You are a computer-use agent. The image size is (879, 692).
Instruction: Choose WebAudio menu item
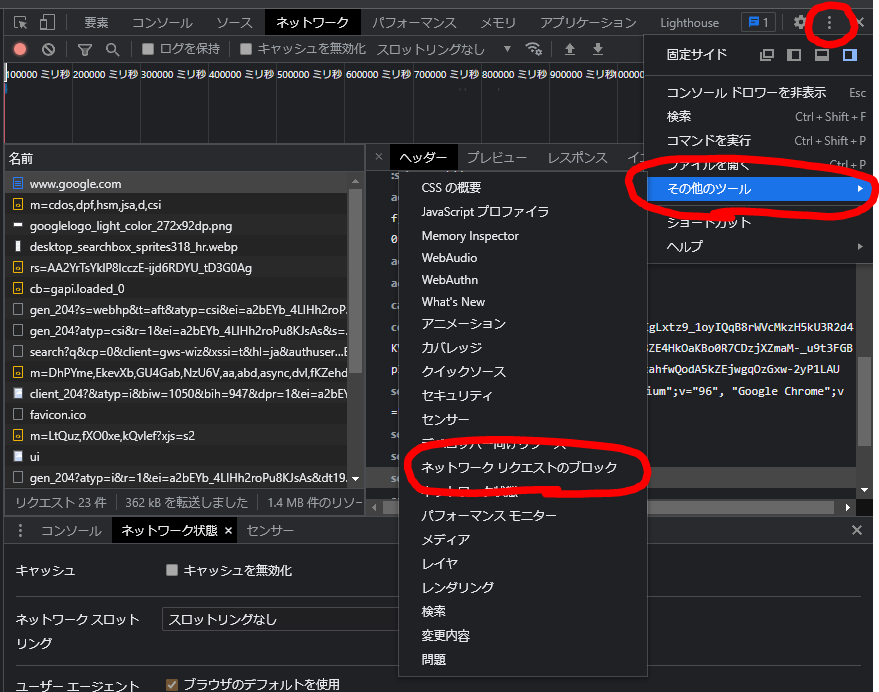click(522, 258)
